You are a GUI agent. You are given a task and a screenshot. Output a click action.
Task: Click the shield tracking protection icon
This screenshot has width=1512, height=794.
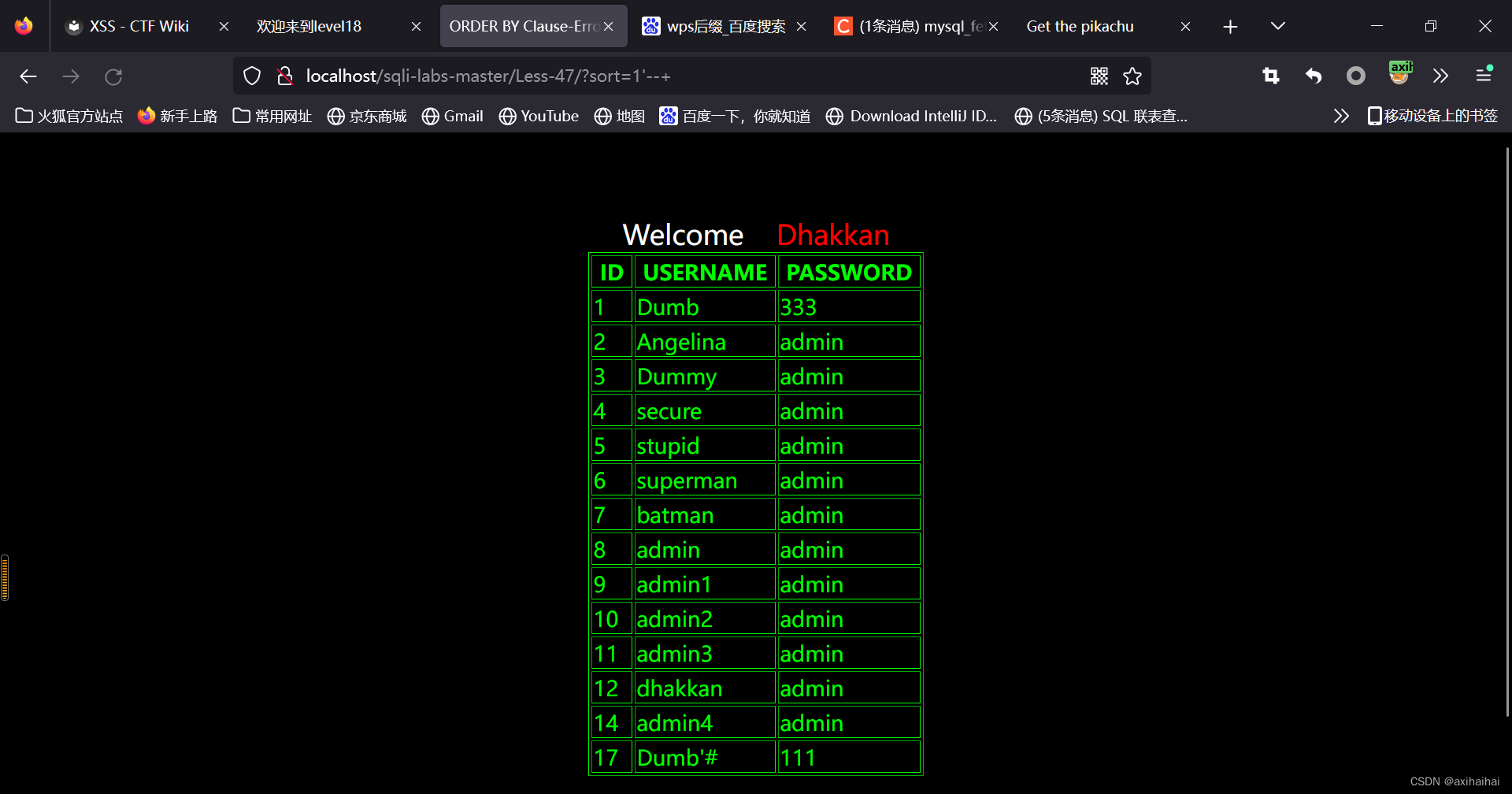coord(251,76)
